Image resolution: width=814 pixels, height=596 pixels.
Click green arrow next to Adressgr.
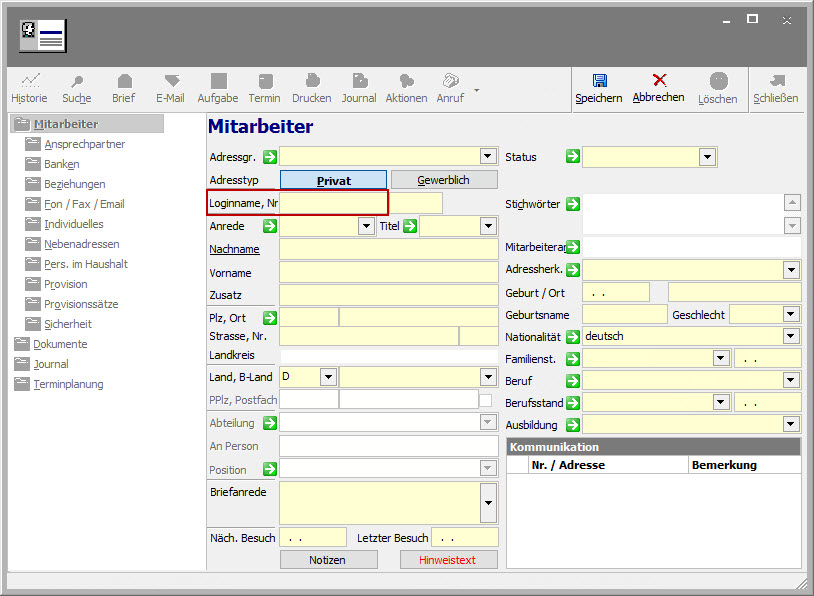pos(269,157)
